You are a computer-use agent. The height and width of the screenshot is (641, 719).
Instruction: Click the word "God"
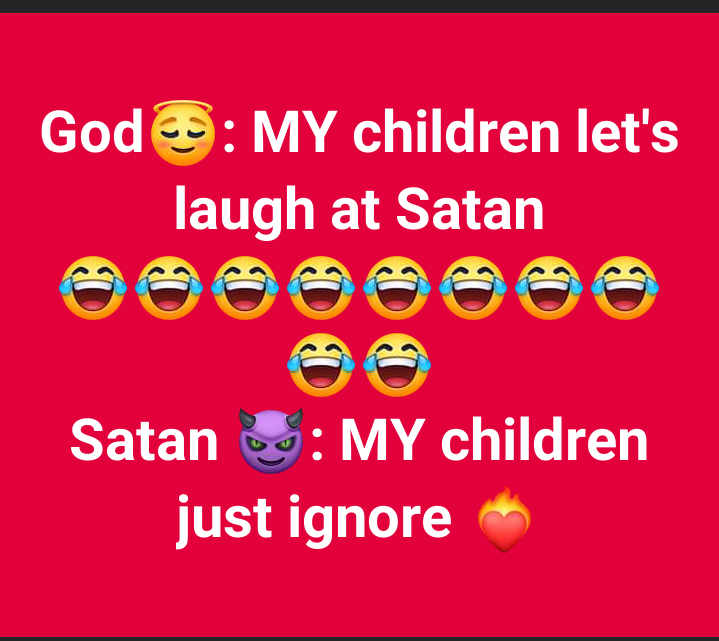92,132
